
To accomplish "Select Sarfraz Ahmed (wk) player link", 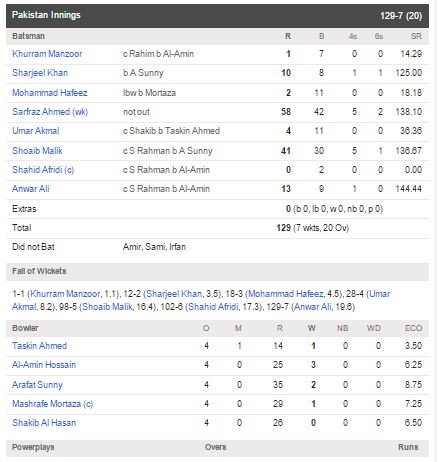I will pyautogui.click(x=50, y=112).
